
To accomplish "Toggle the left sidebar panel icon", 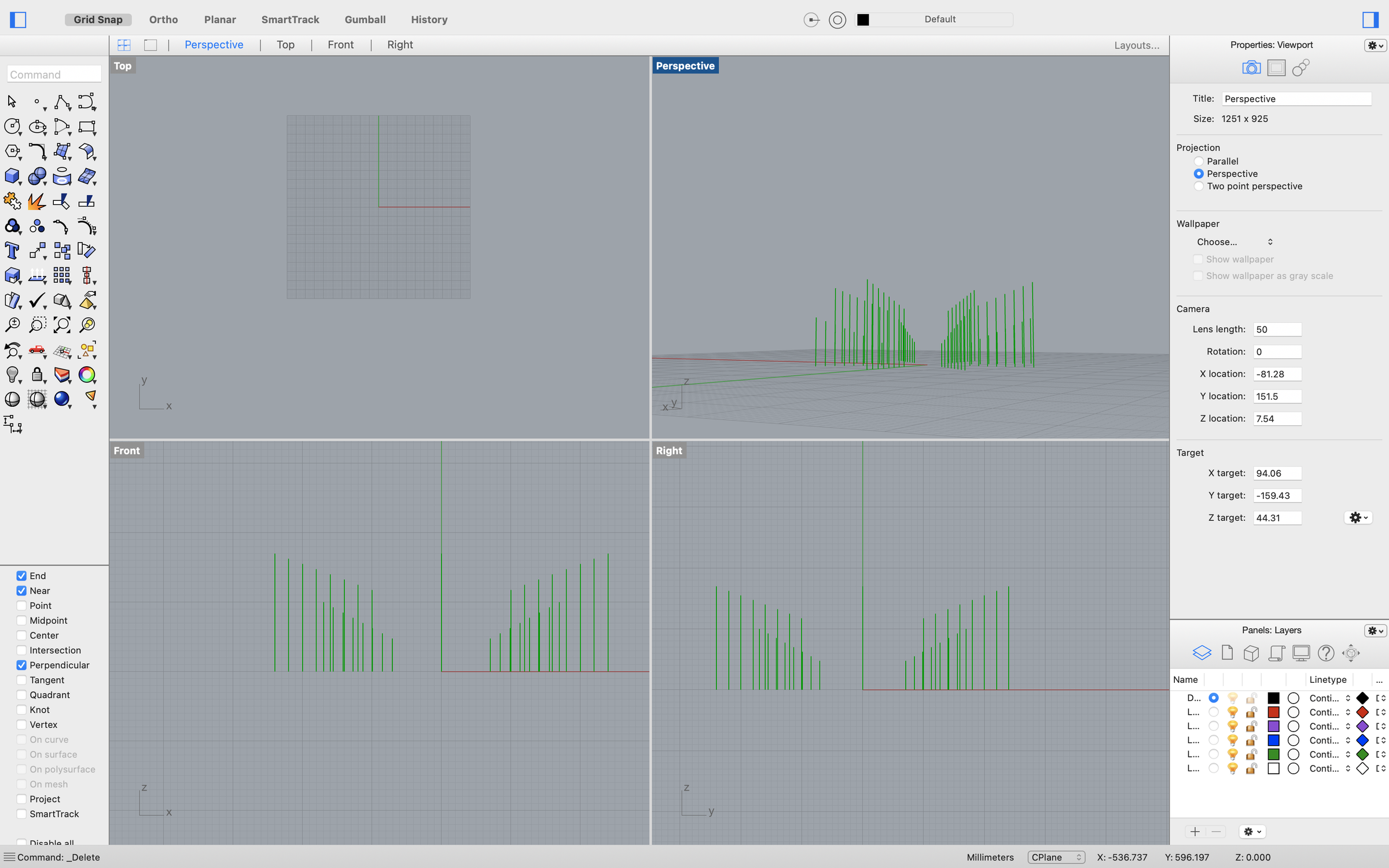I will (x=18, y=20).
